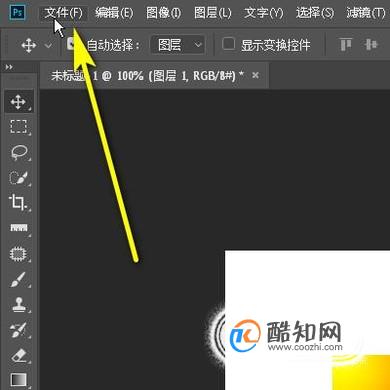Viewport: 390px width, 390px height.
Task: Select the Lasso tool
Action: 19,152
